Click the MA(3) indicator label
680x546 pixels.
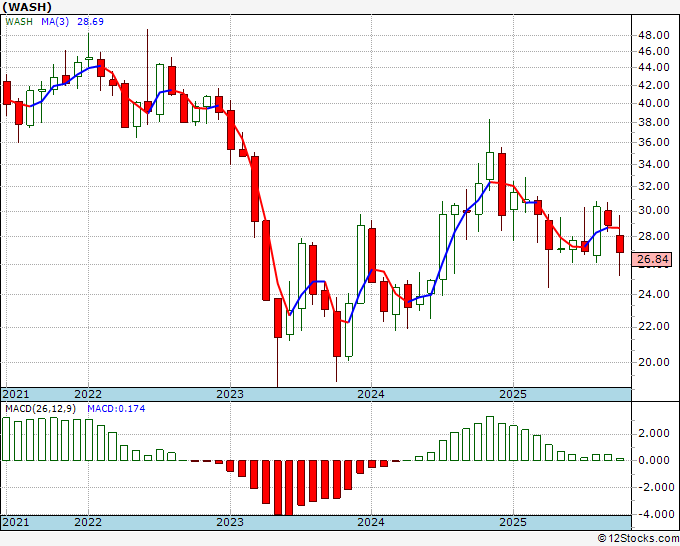[55, 22]
